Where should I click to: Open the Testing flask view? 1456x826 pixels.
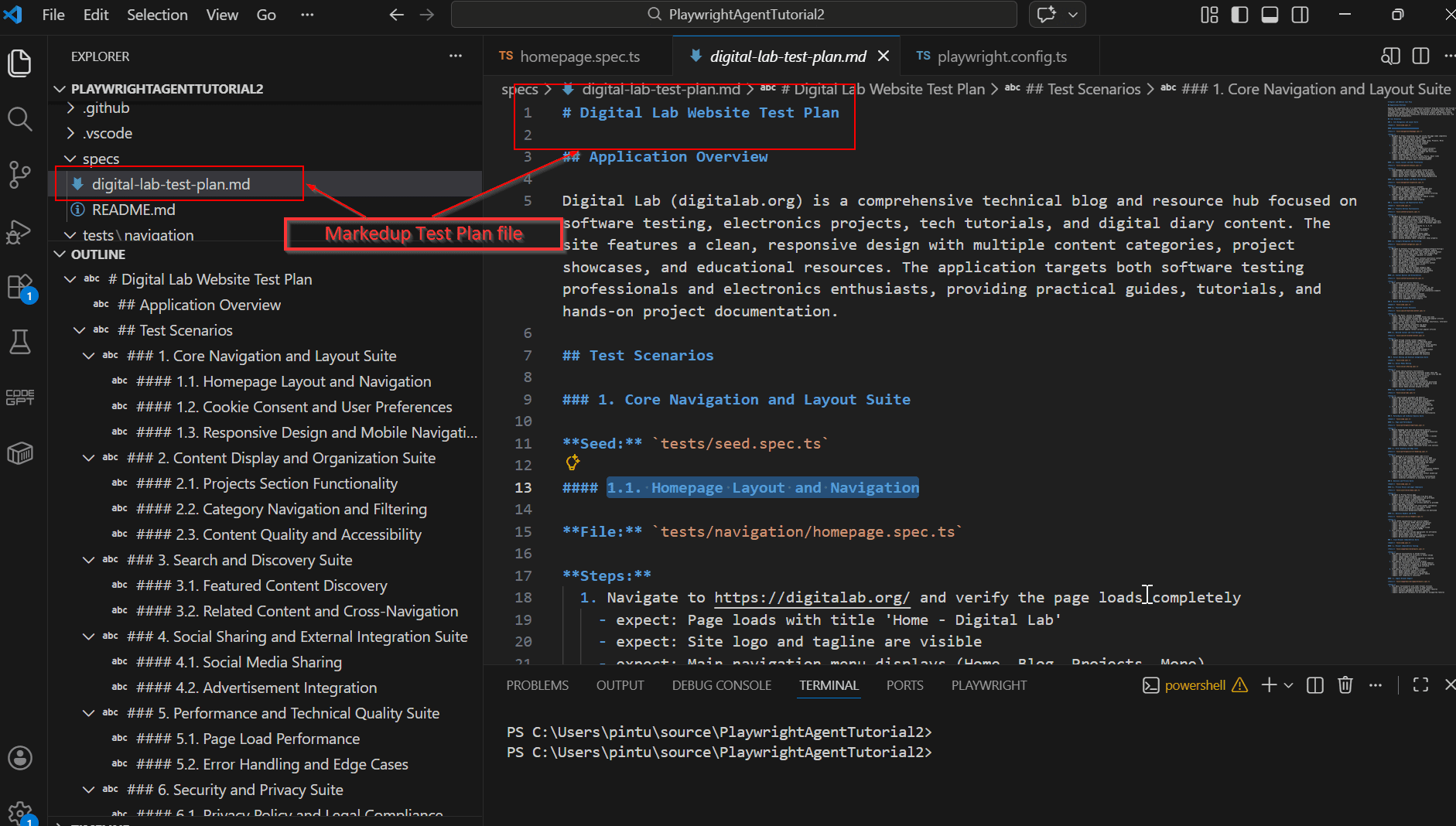[x=19, y=342]
